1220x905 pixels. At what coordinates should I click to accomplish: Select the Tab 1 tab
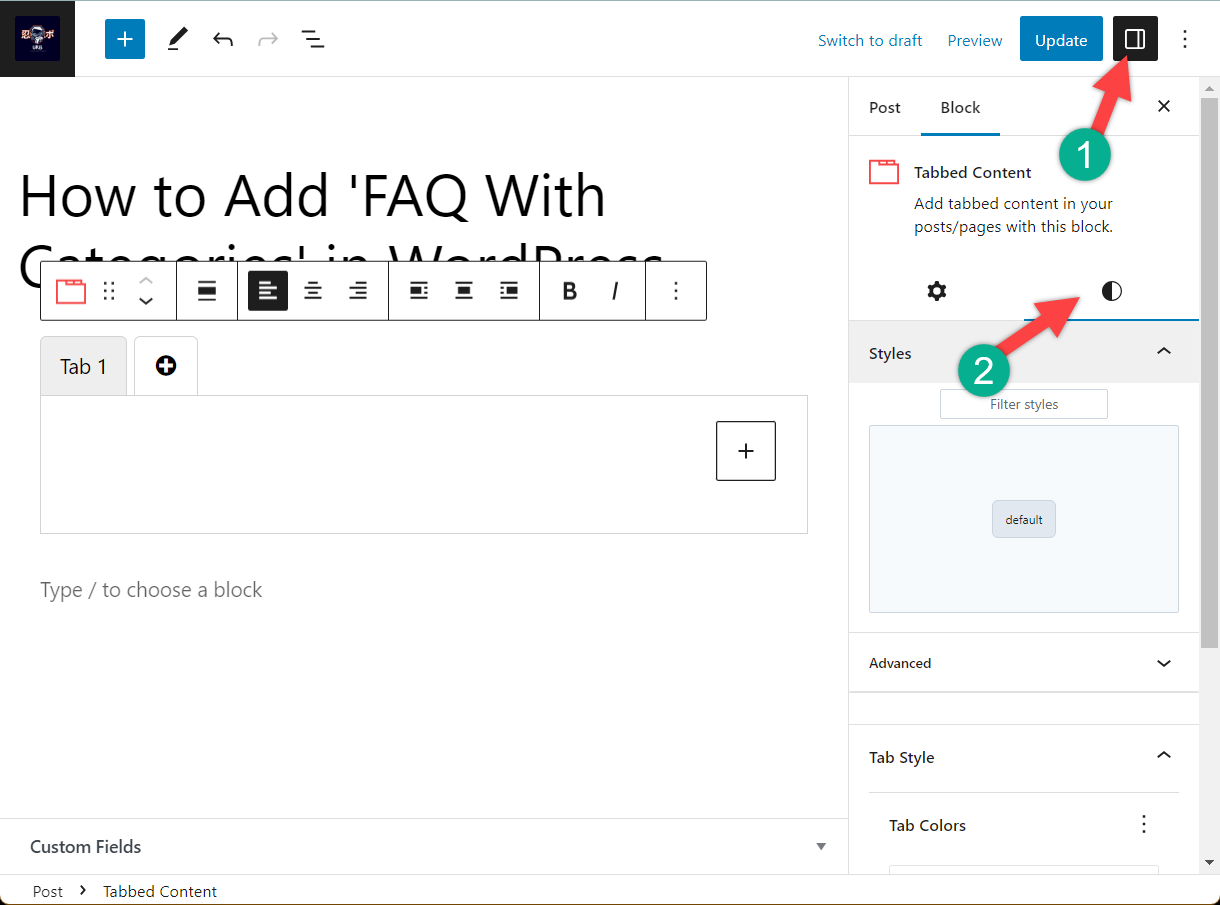point(83,367)
